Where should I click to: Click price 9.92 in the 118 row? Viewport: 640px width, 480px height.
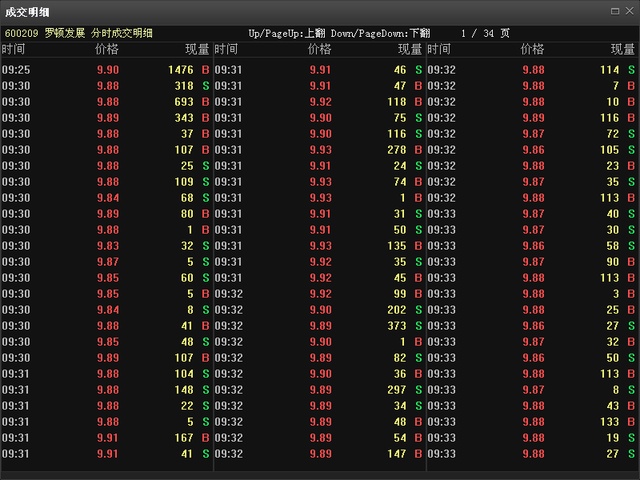320,102
